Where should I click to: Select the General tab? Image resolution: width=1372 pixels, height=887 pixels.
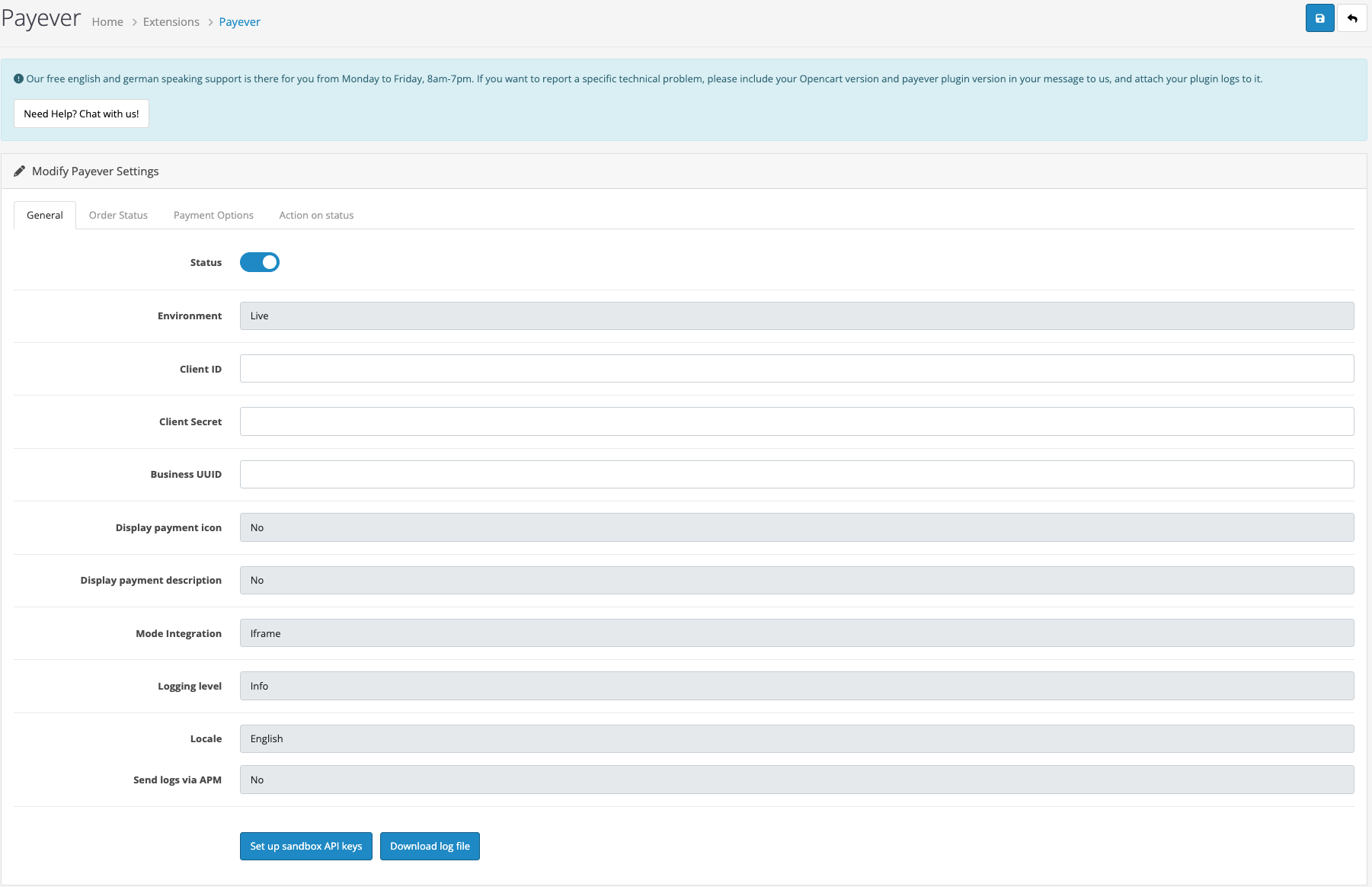(x=45, y=215)
